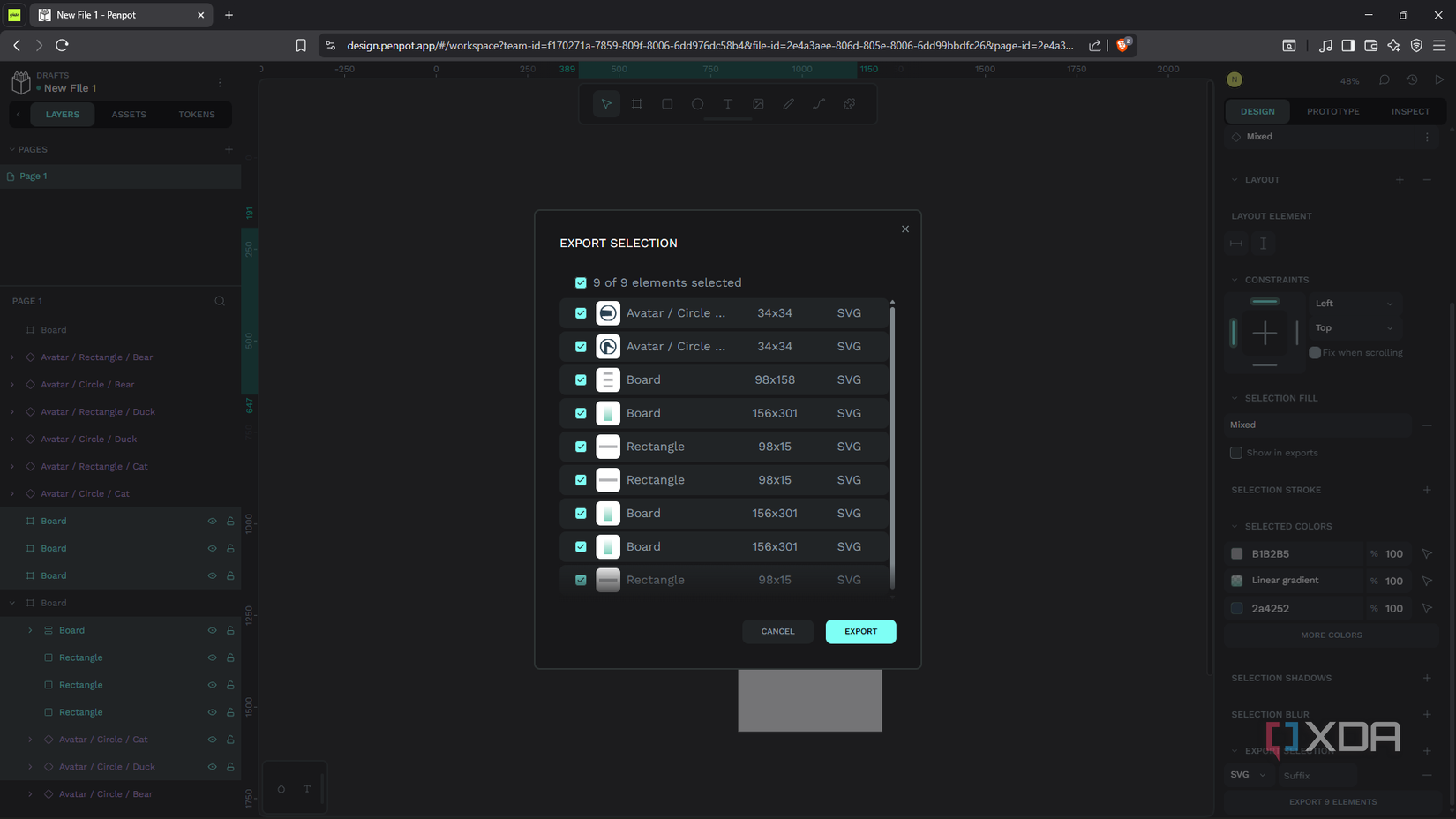Image resolution: width=1456 pixels, height=819 pixels.
Task: Switch to the Layers tab
Action: coord(63,115)
